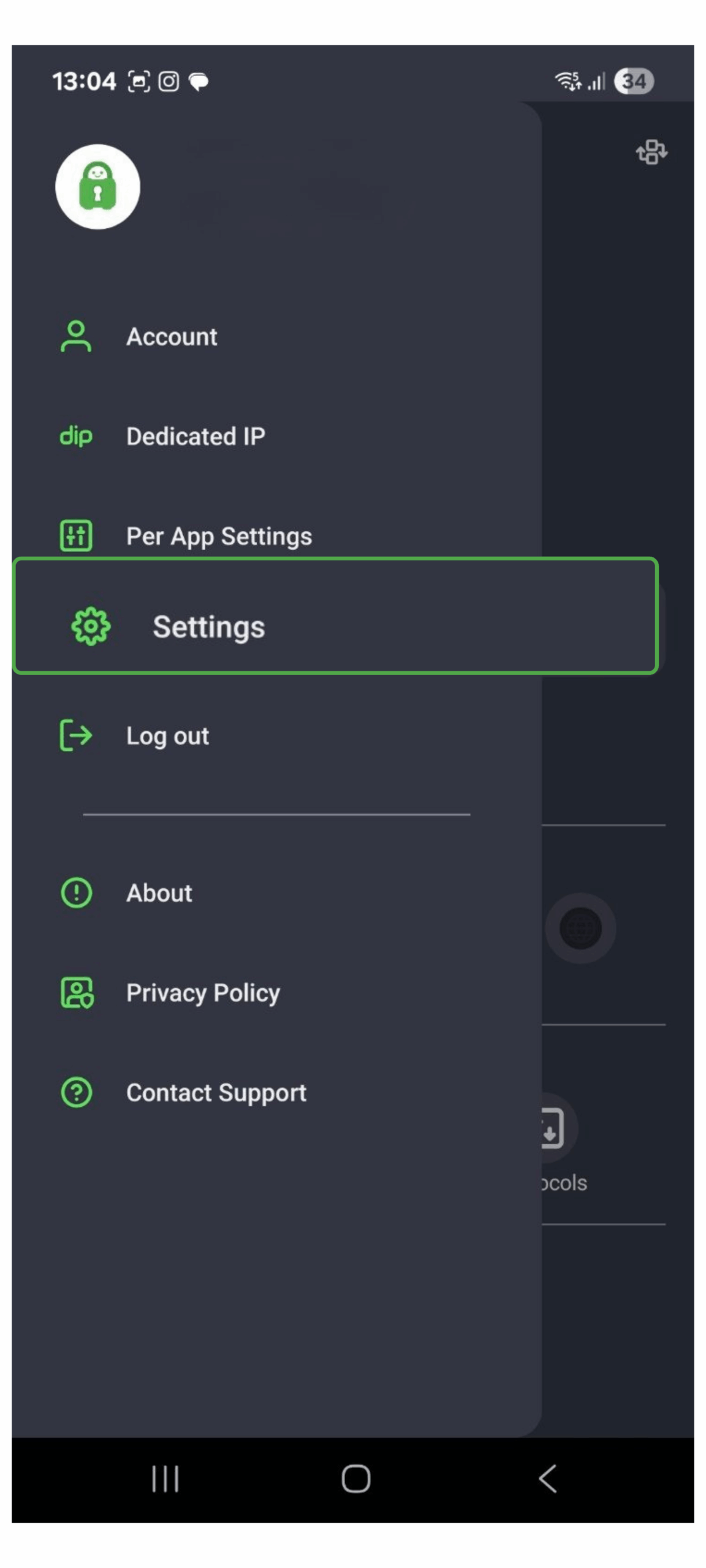Viewport: 706px width, 1568px height.
Task: Open the About page
Action: [159, 893]
